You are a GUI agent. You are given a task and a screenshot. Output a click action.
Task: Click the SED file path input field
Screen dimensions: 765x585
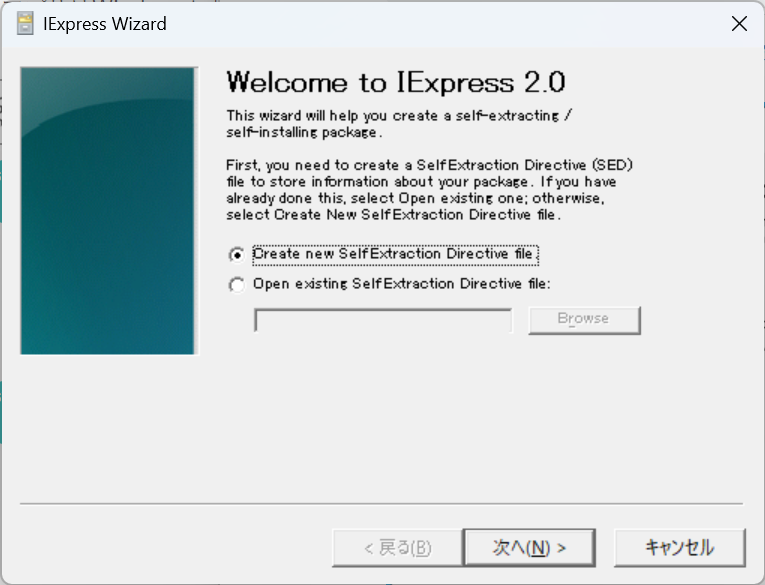(x=383, y=320)
